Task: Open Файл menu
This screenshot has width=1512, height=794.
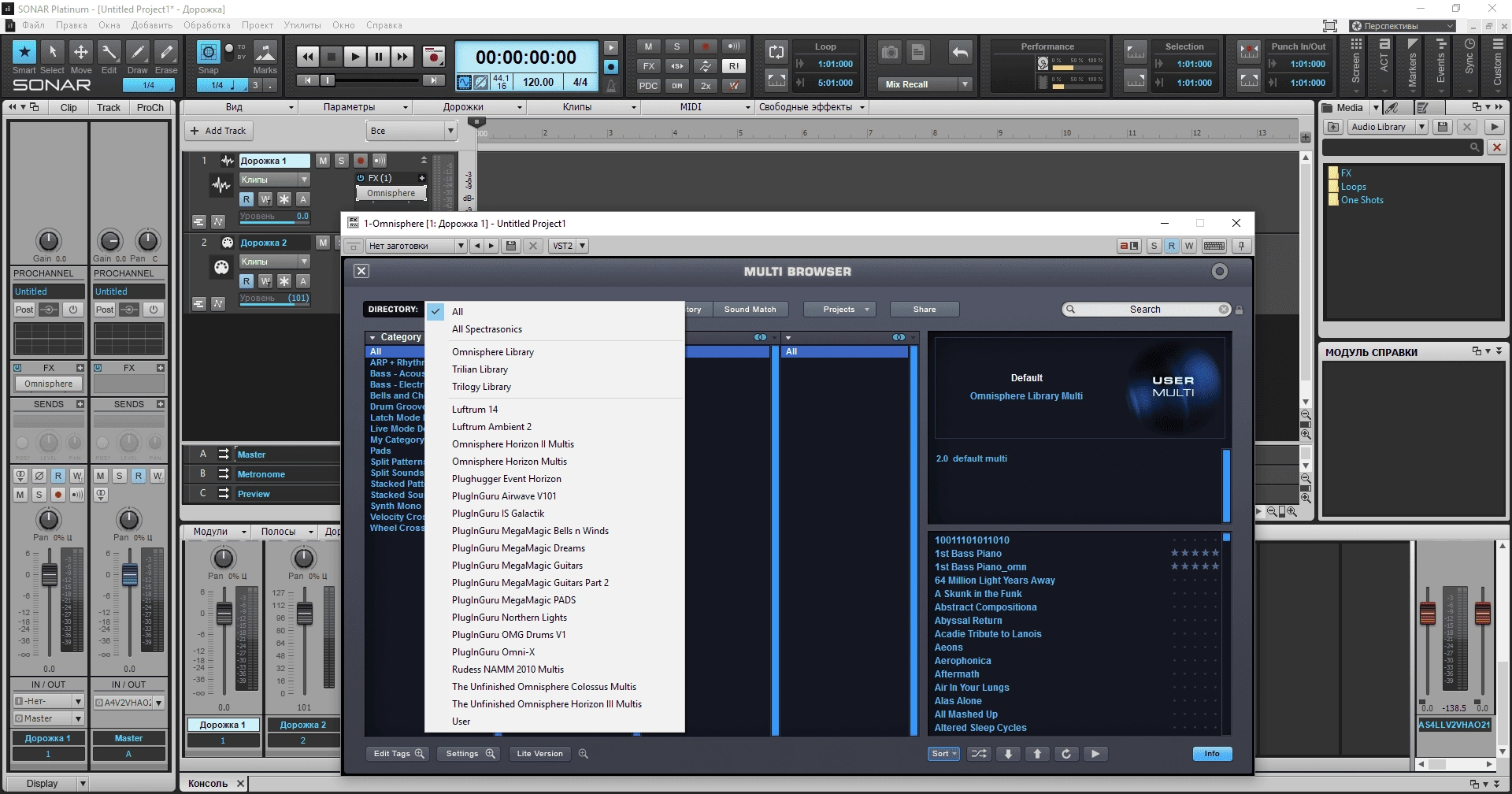Action: [33, 25]
